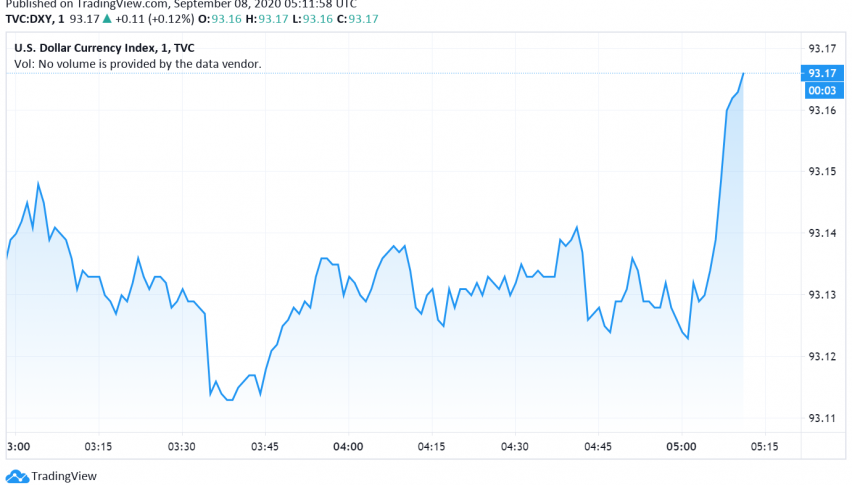The height and width of the screenshot is (485, 852).
Task: Click the high value H:93.17
Action: 266,19
